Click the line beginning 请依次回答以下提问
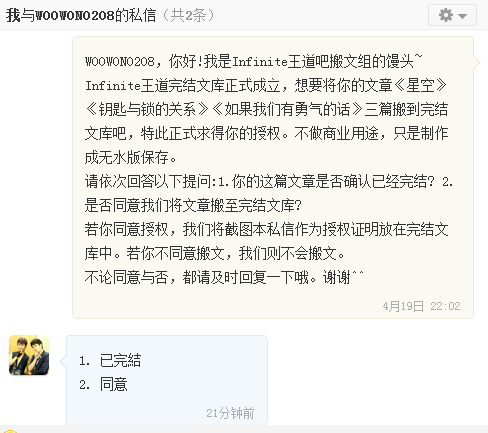 (269, 182)
